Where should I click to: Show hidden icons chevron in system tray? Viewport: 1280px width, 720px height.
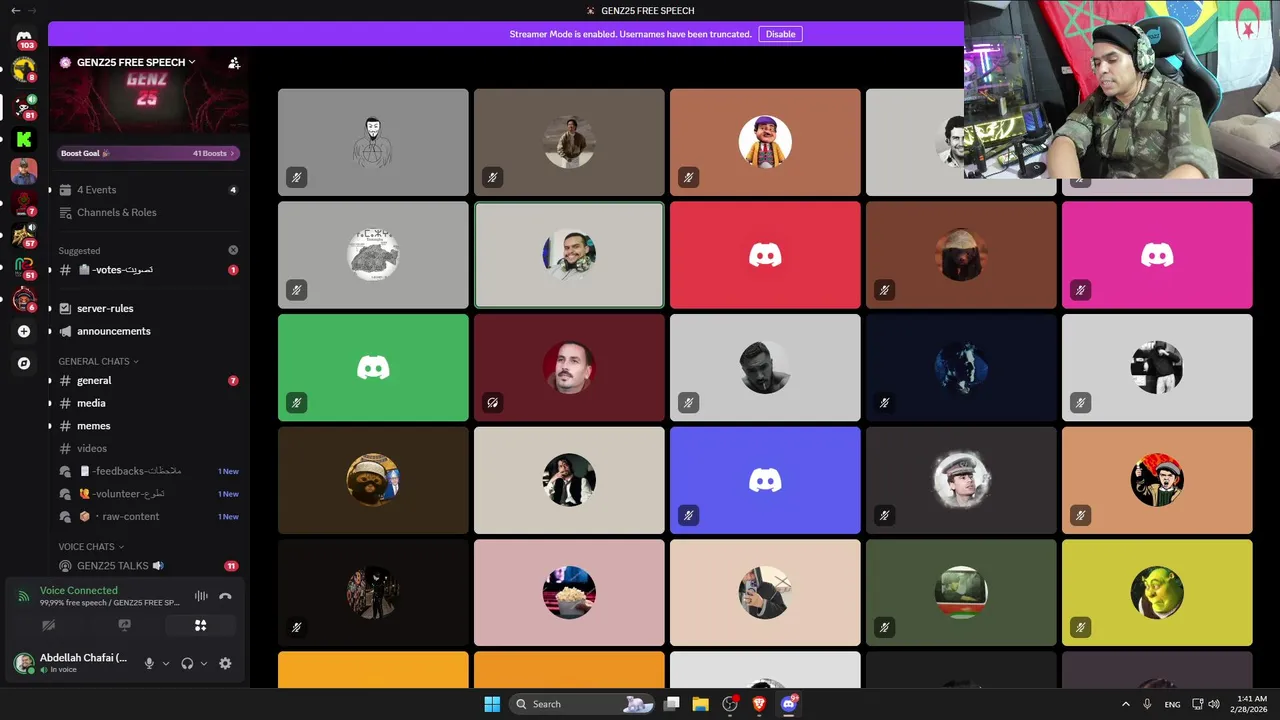tap(1125, 704)
